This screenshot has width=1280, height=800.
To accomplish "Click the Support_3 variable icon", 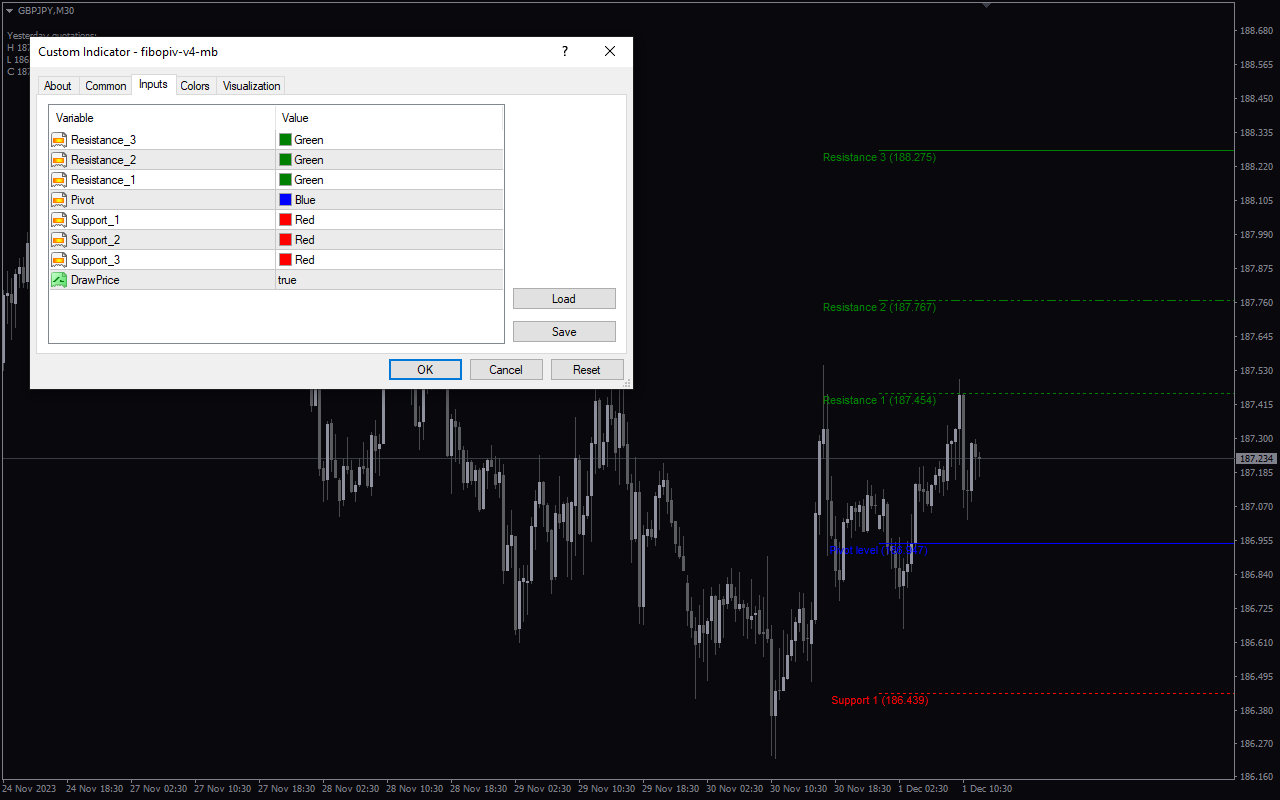I will click(59, 260).
